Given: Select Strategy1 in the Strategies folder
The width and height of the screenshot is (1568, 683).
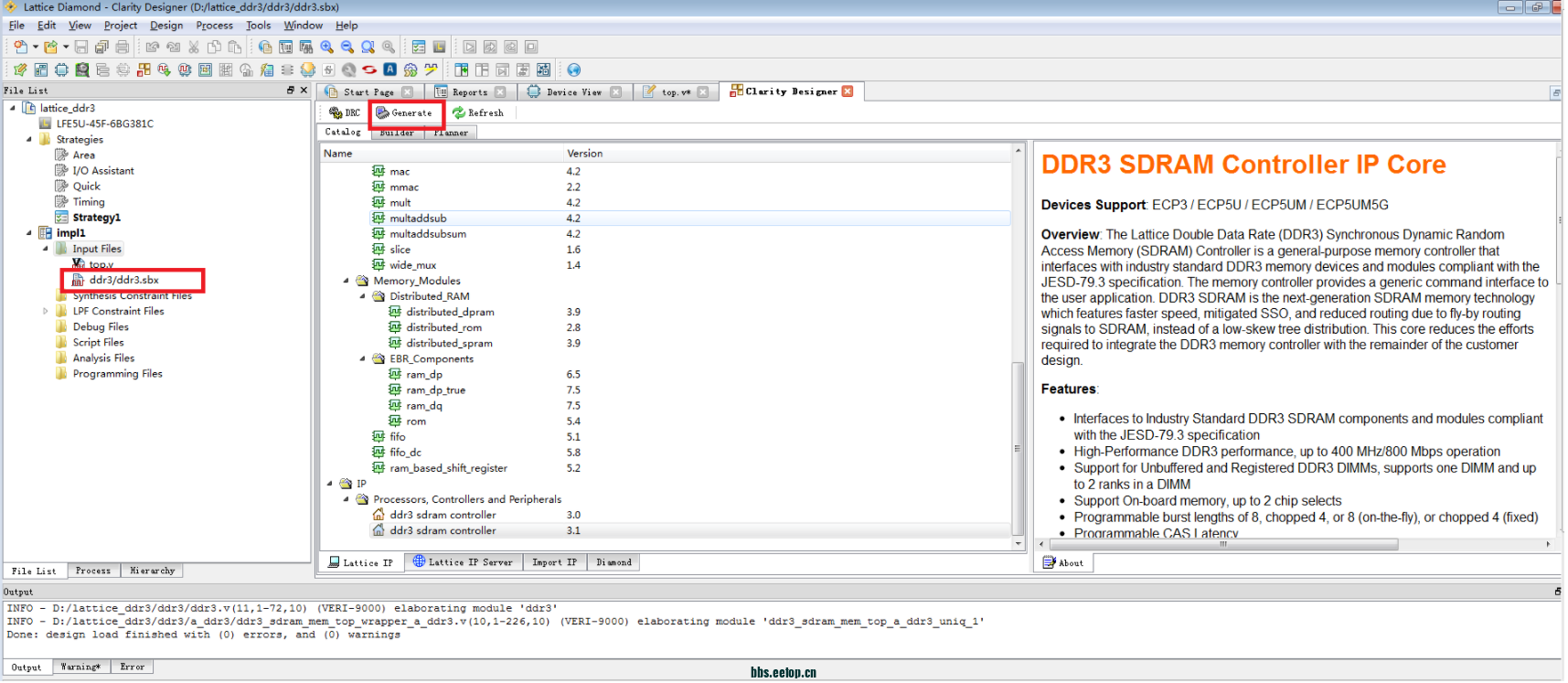Looking at the screenshot, I should (96, 218).
